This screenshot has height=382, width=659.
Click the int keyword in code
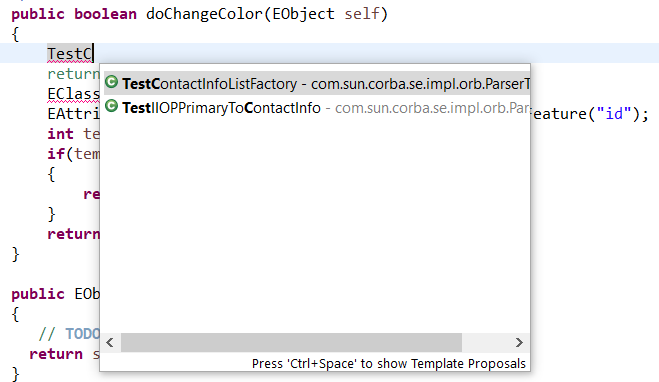click(x=60, y=134)
